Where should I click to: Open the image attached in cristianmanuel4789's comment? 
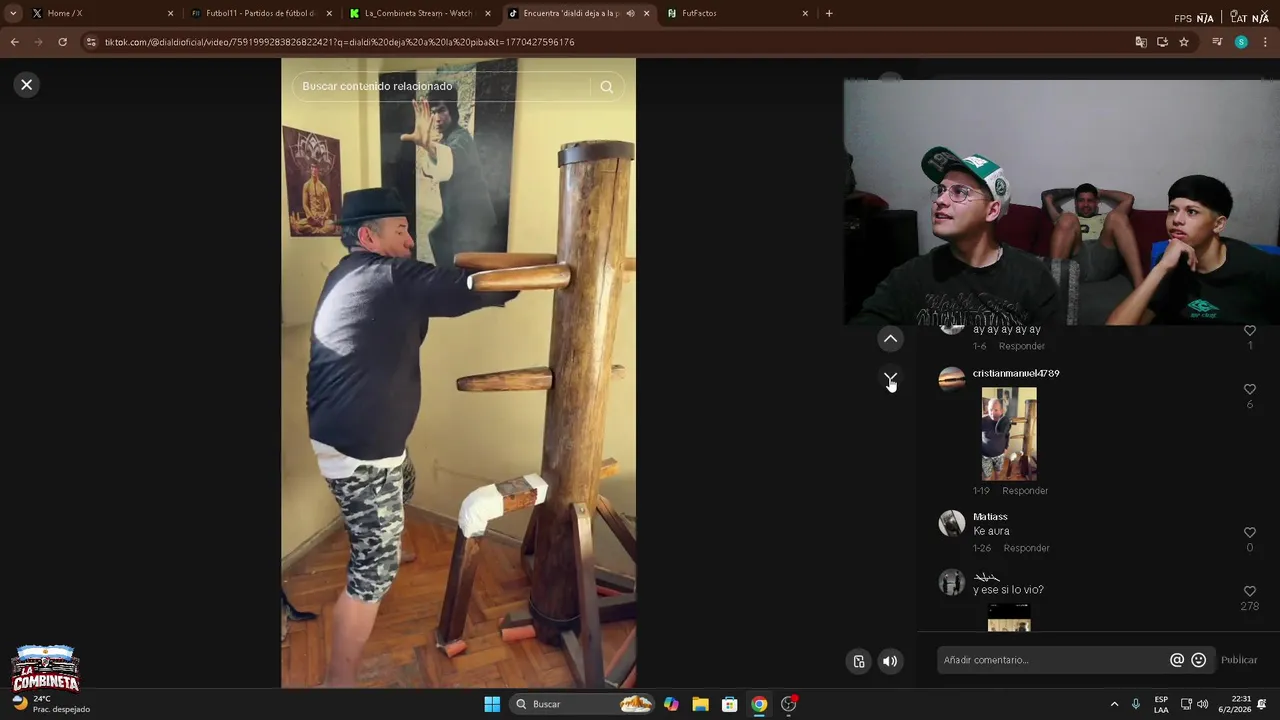click(1009, 434)
